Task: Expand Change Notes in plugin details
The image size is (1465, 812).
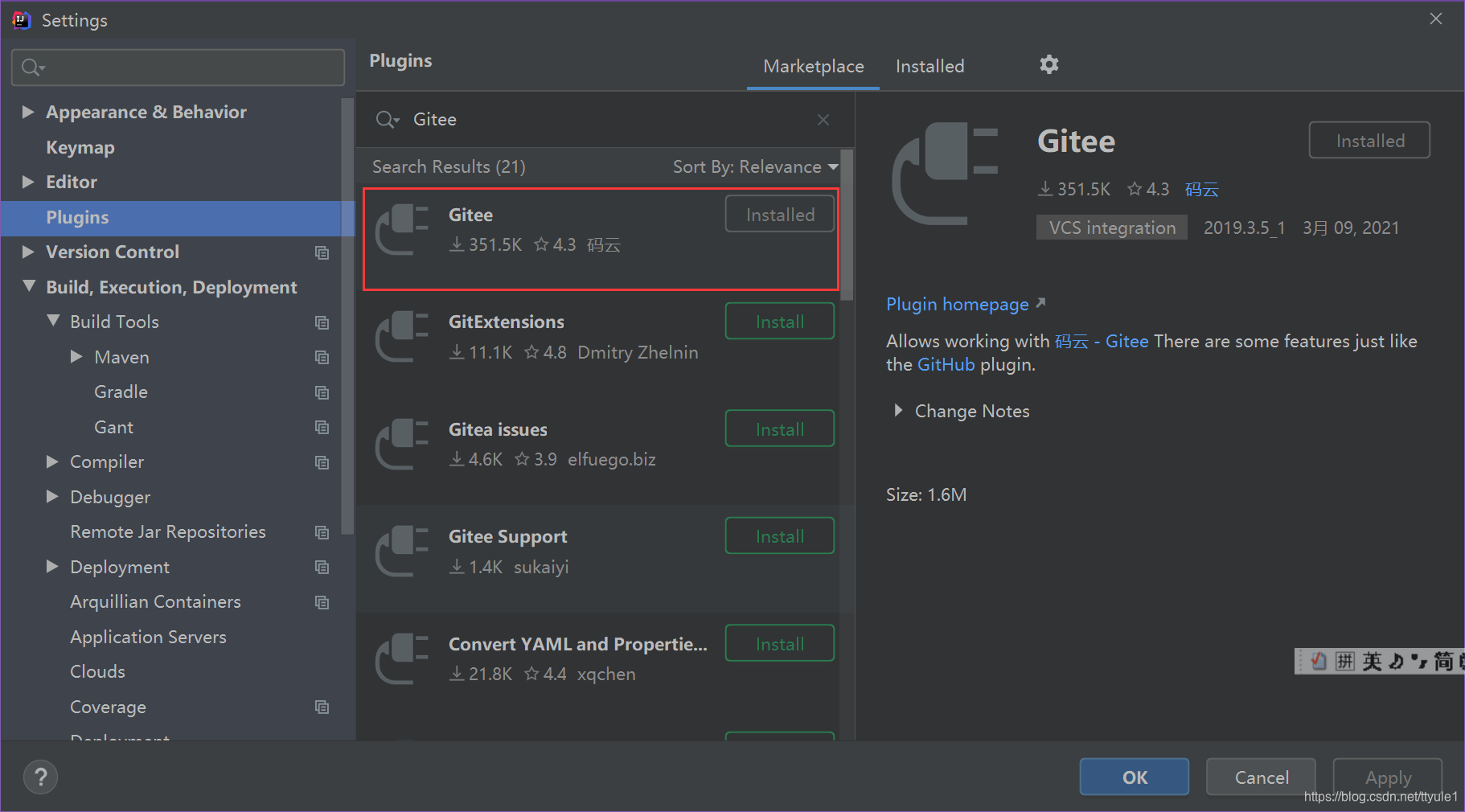Action: tap(898, 411)
